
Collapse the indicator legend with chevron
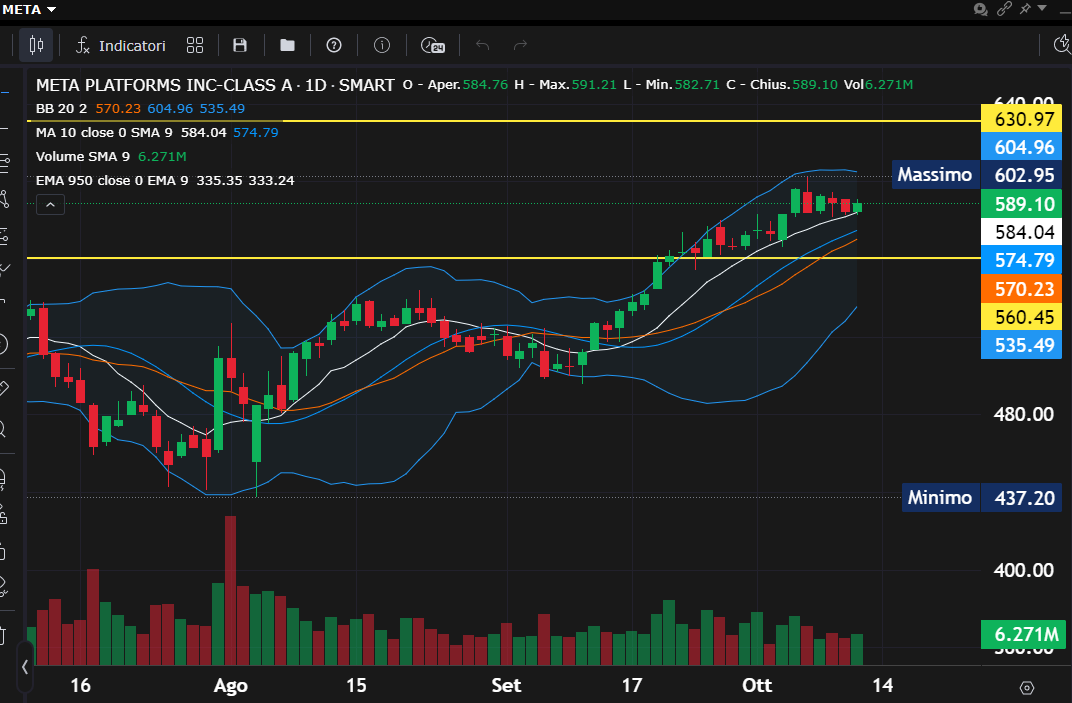click(x=50, y=204)
